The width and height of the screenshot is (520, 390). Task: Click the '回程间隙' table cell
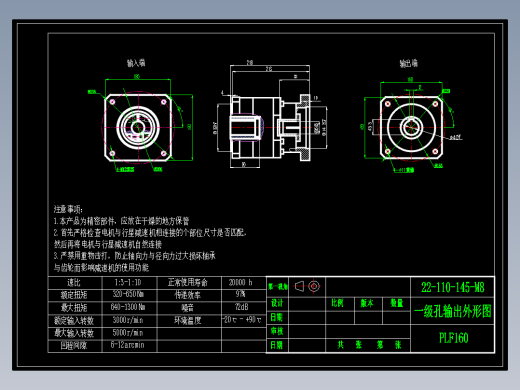(x=75, y=346)
